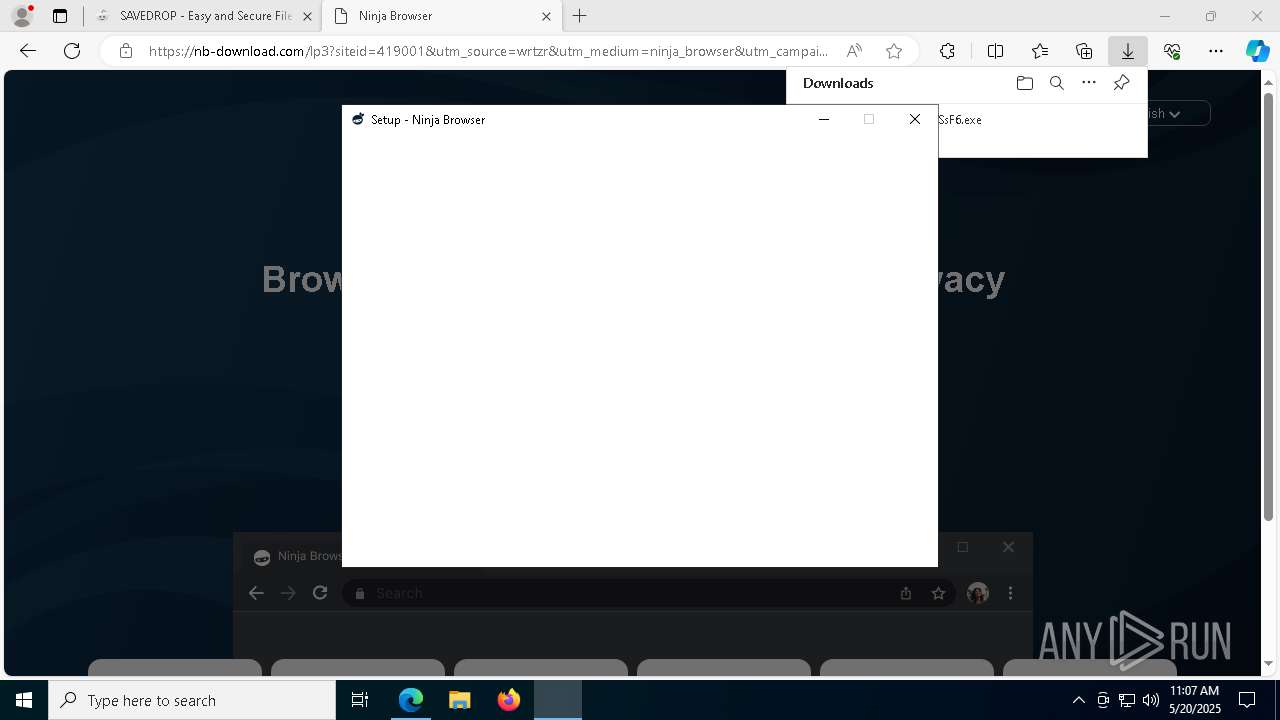Open downloads folder in Downloads panel
Viewport: 1280px width, 720px height.
[x=1024, y=83]
